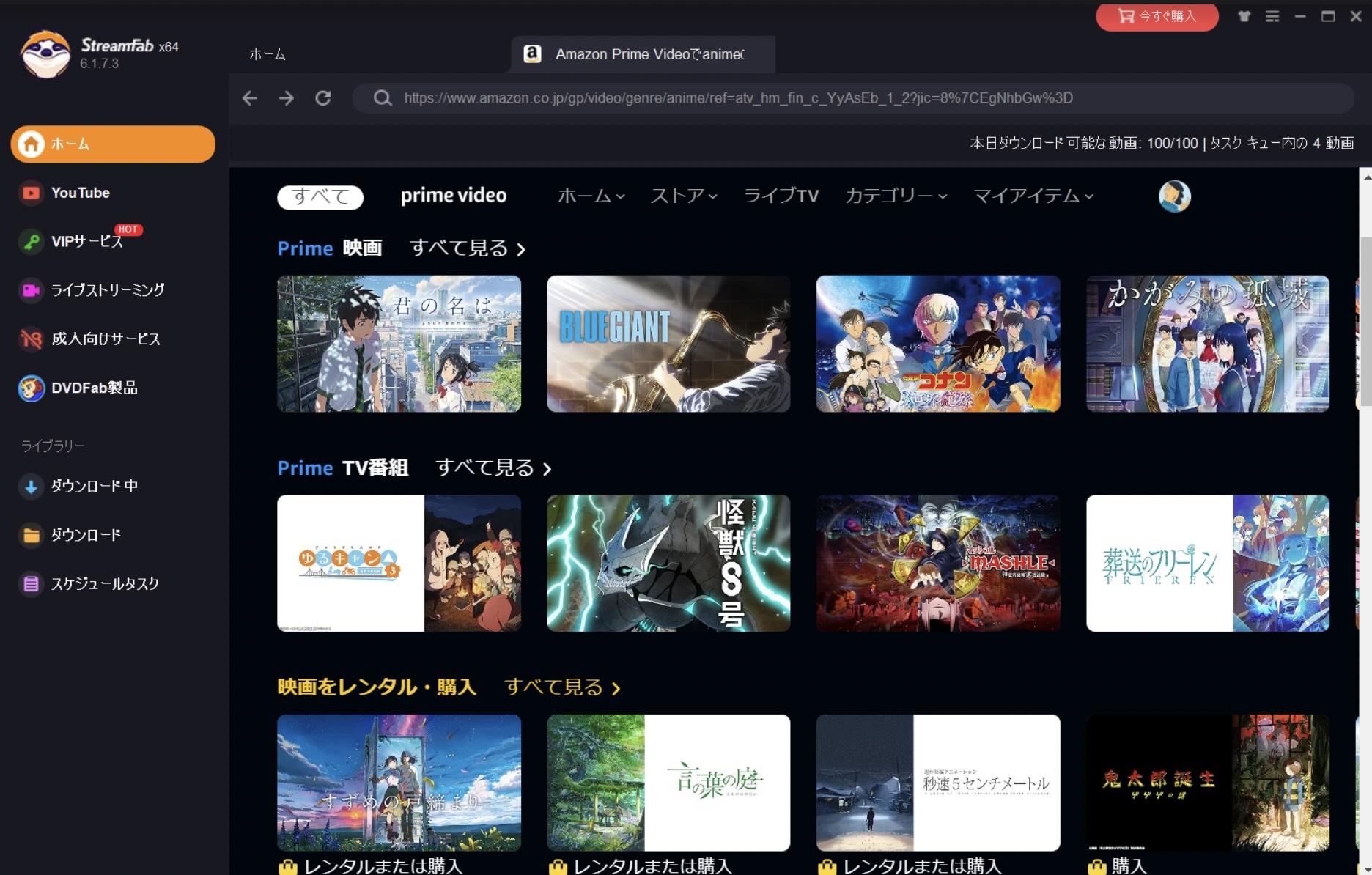Click the Prime 映画 section heading
This screenshot has width=1372, height=875.
pos(330,248)
